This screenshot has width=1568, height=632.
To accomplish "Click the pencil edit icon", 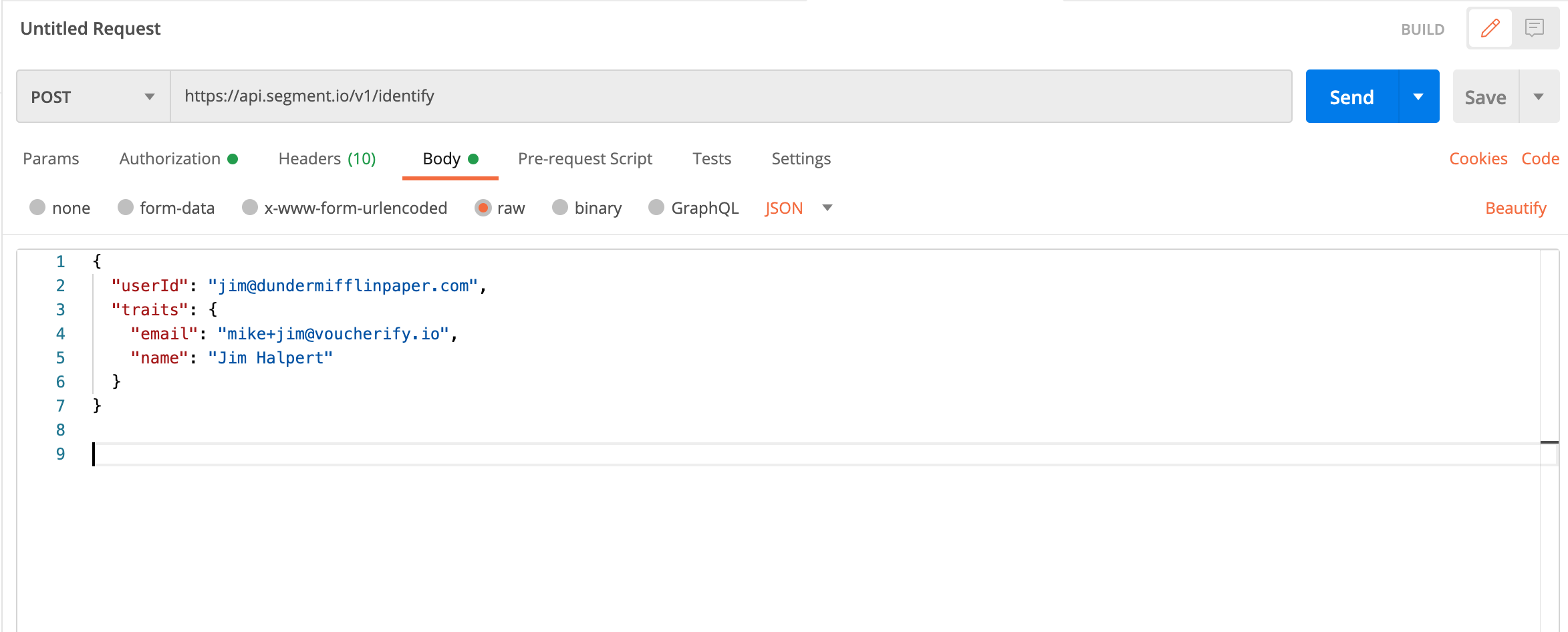I will click(1490, 28).
